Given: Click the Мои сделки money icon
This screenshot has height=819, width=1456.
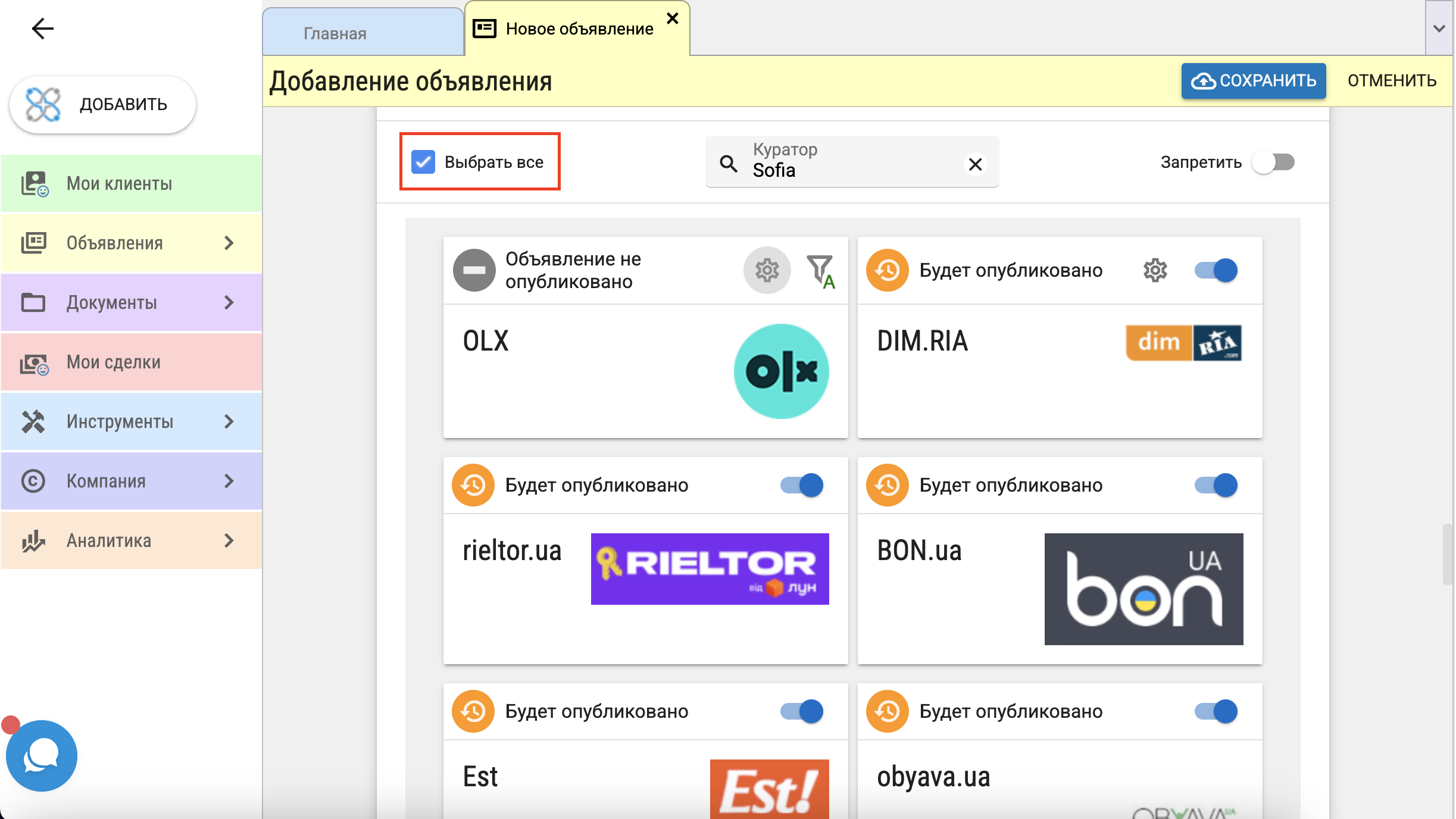Looking at the screenshot, I should tap(35, 363).
